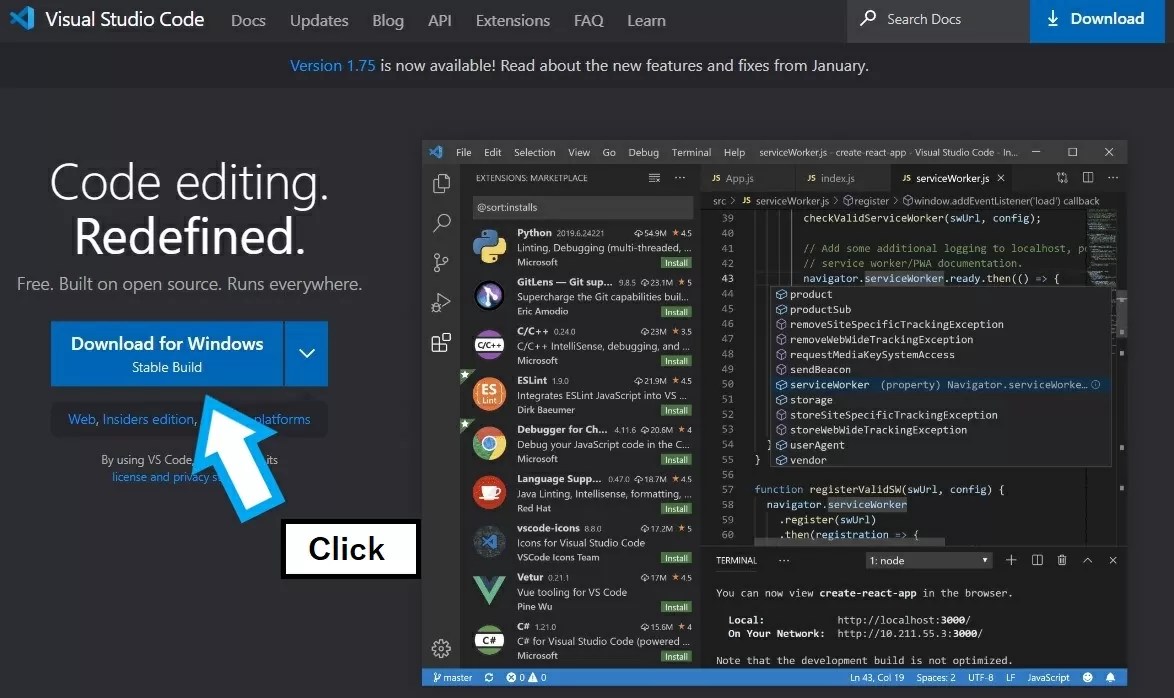Viewport: 1174px width, 698px height.
Task: Open the Search view in the activity bar
Action: click(441, 222)
